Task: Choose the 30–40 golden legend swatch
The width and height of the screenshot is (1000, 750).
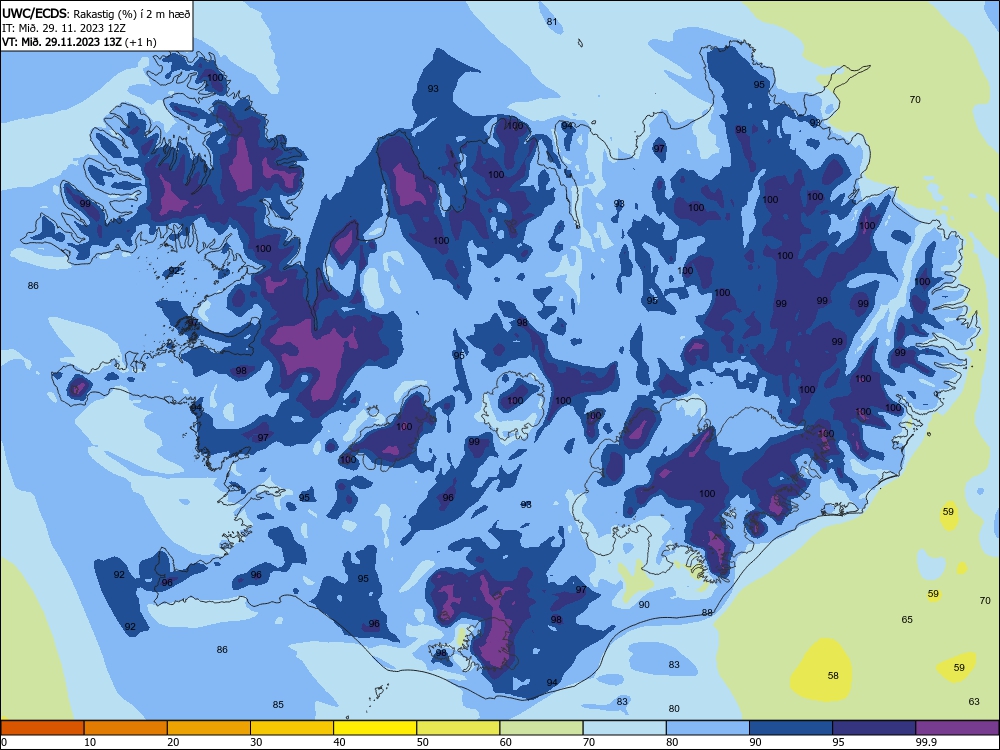Action: 292,728
